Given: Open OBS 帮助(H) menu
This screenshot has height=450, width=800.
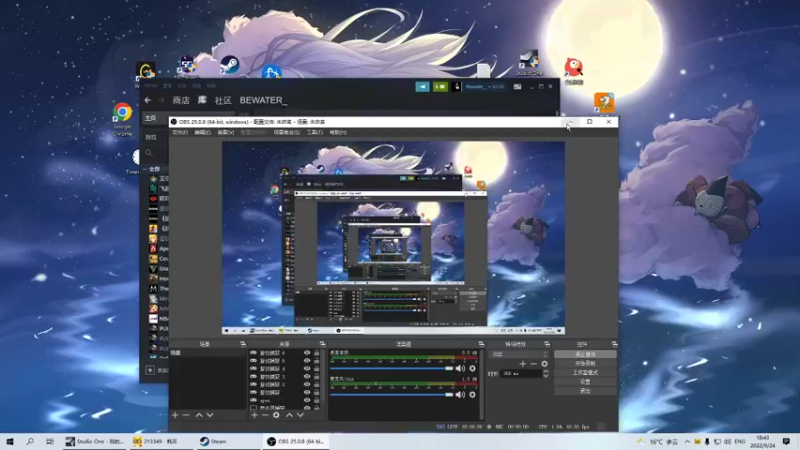Looking at the screenshot, I should coord(338,133).
